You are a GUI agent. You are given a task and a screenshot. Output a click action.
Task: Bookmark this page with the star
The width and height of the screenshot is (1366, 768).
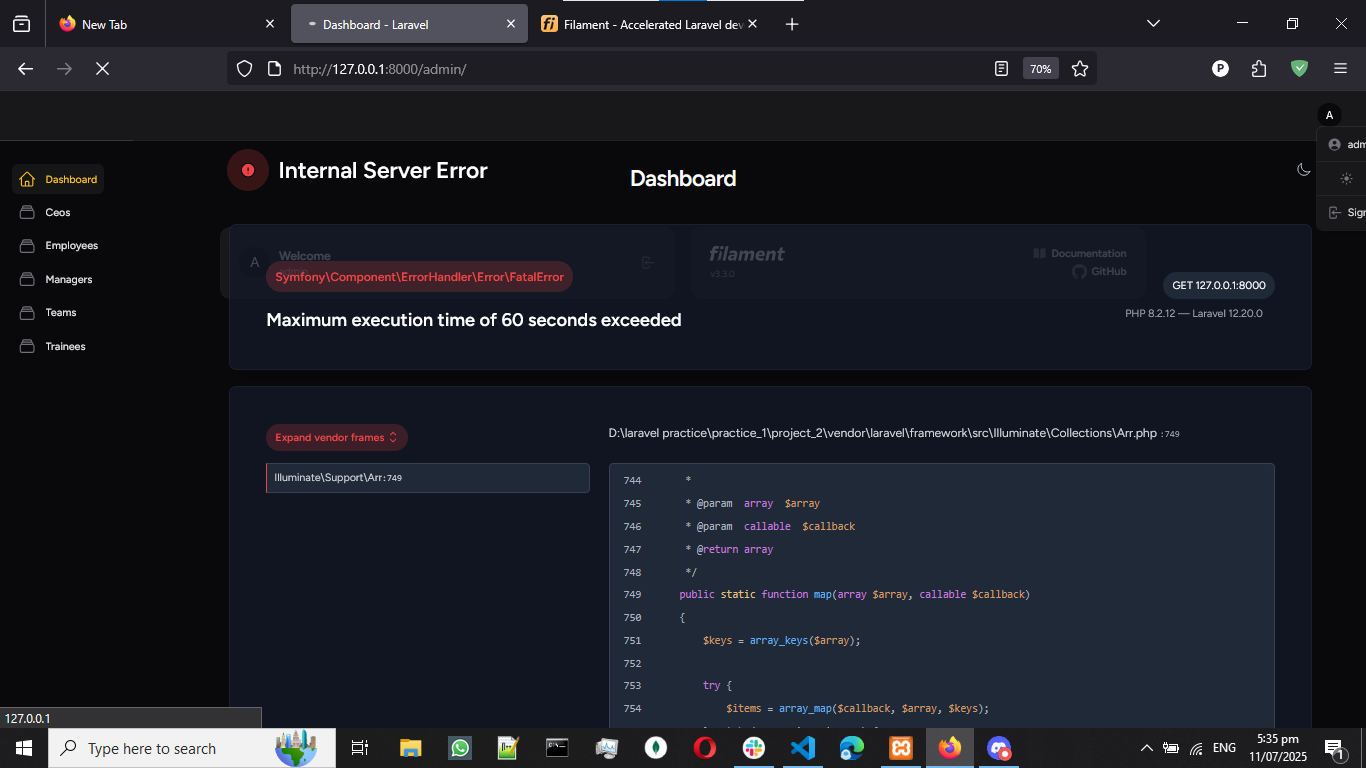1080,69
